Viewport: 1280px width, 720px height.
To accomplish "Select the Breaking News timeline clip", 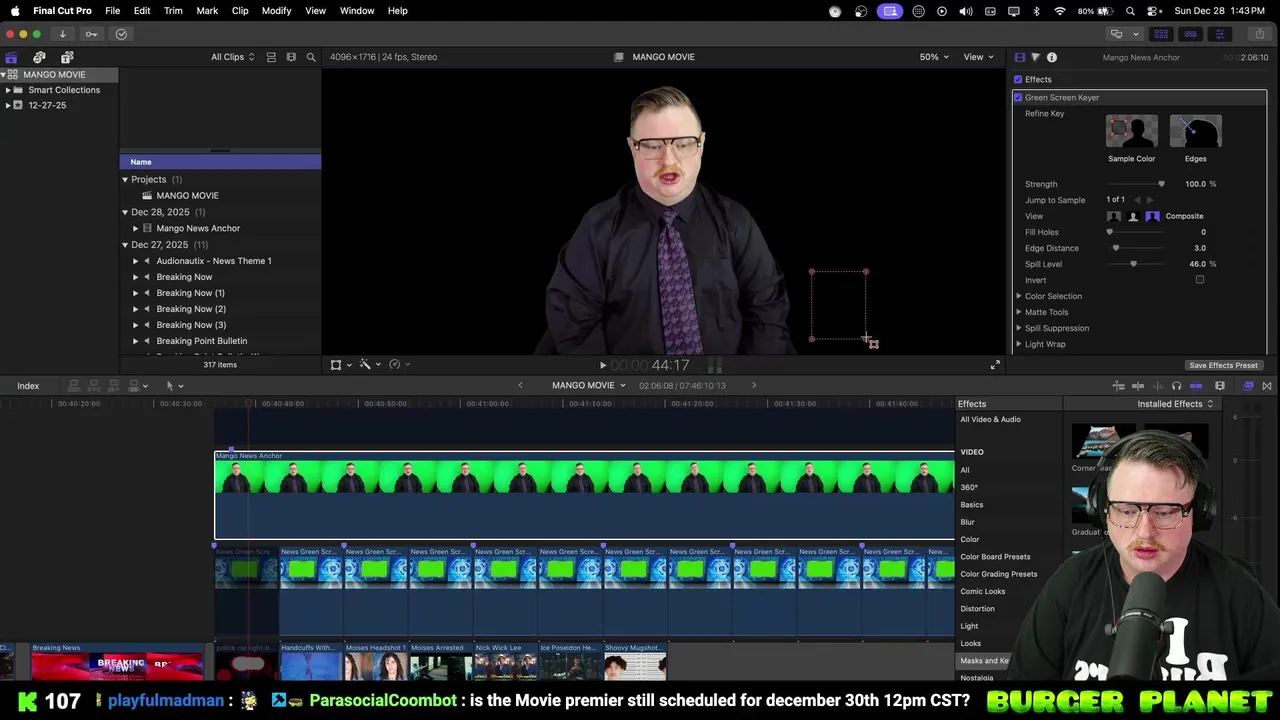I will (117, 662).
